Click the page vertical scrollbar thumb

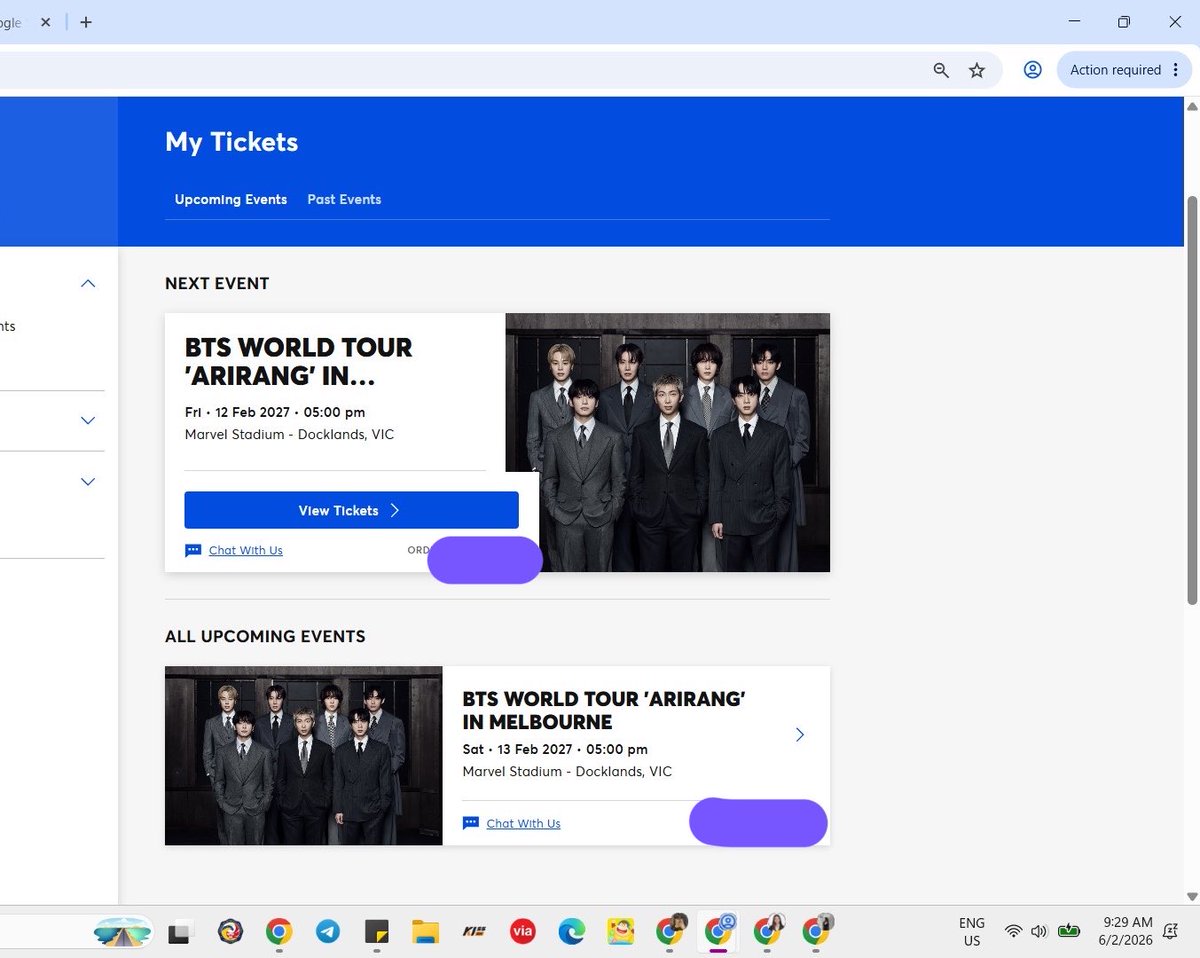tap(1191, 400)
